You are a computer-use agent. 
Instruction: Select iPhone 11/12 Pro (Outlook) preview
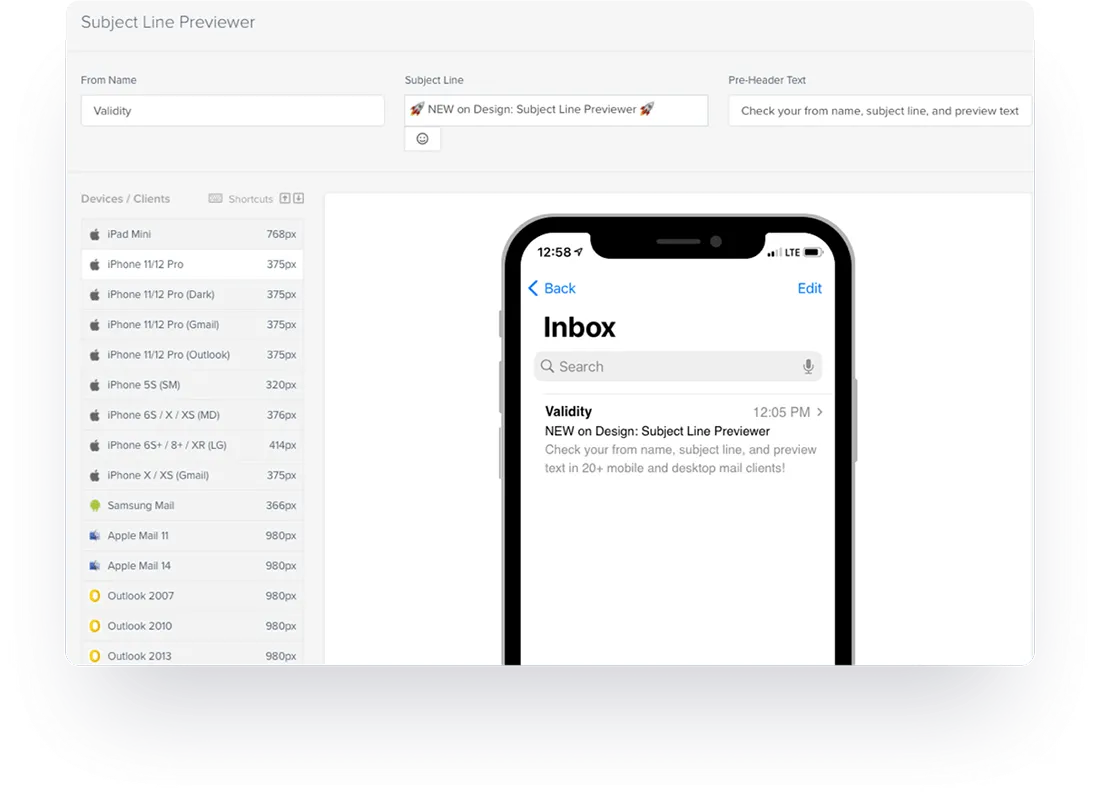coord(192,355)
